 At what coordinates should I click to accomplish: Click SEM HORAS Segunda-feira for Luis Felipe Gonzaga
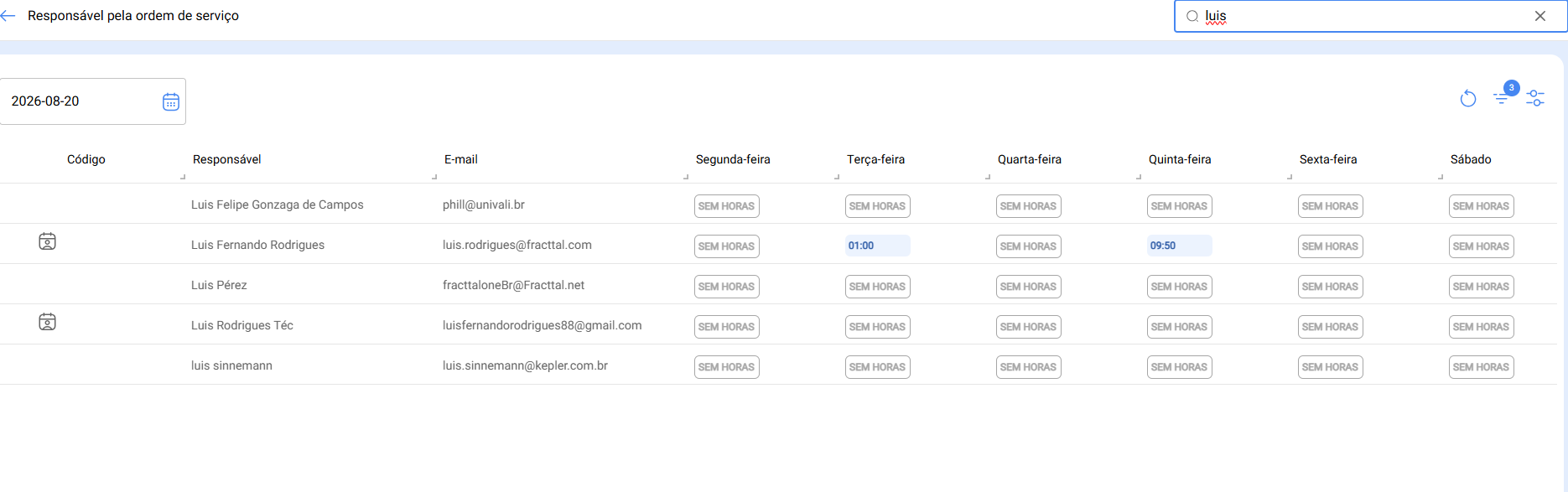(727, 206)
